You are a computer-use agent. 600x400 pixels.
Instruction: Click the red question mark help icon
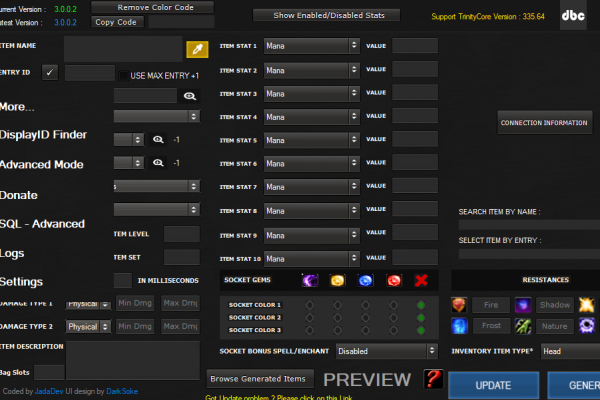[433, 379]
